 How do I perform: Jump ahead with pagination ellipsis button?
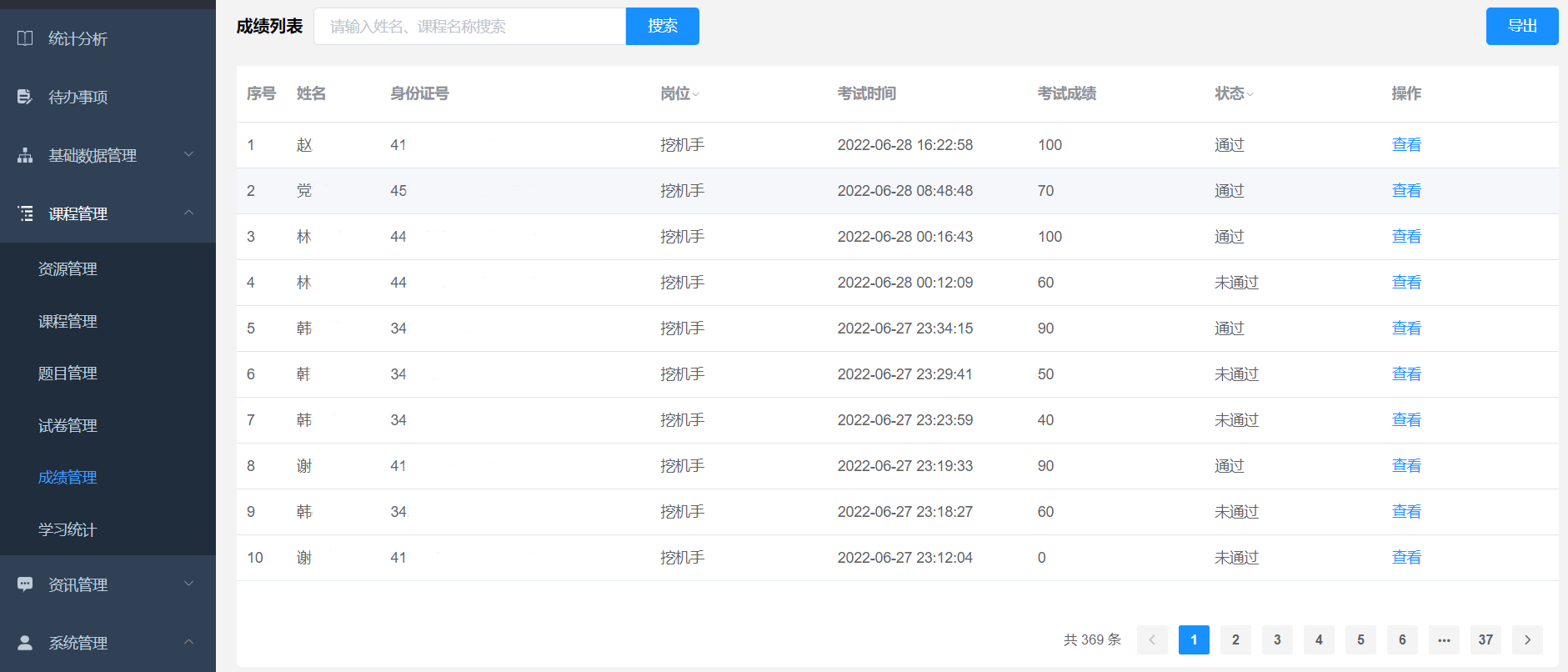point(1444,639)
